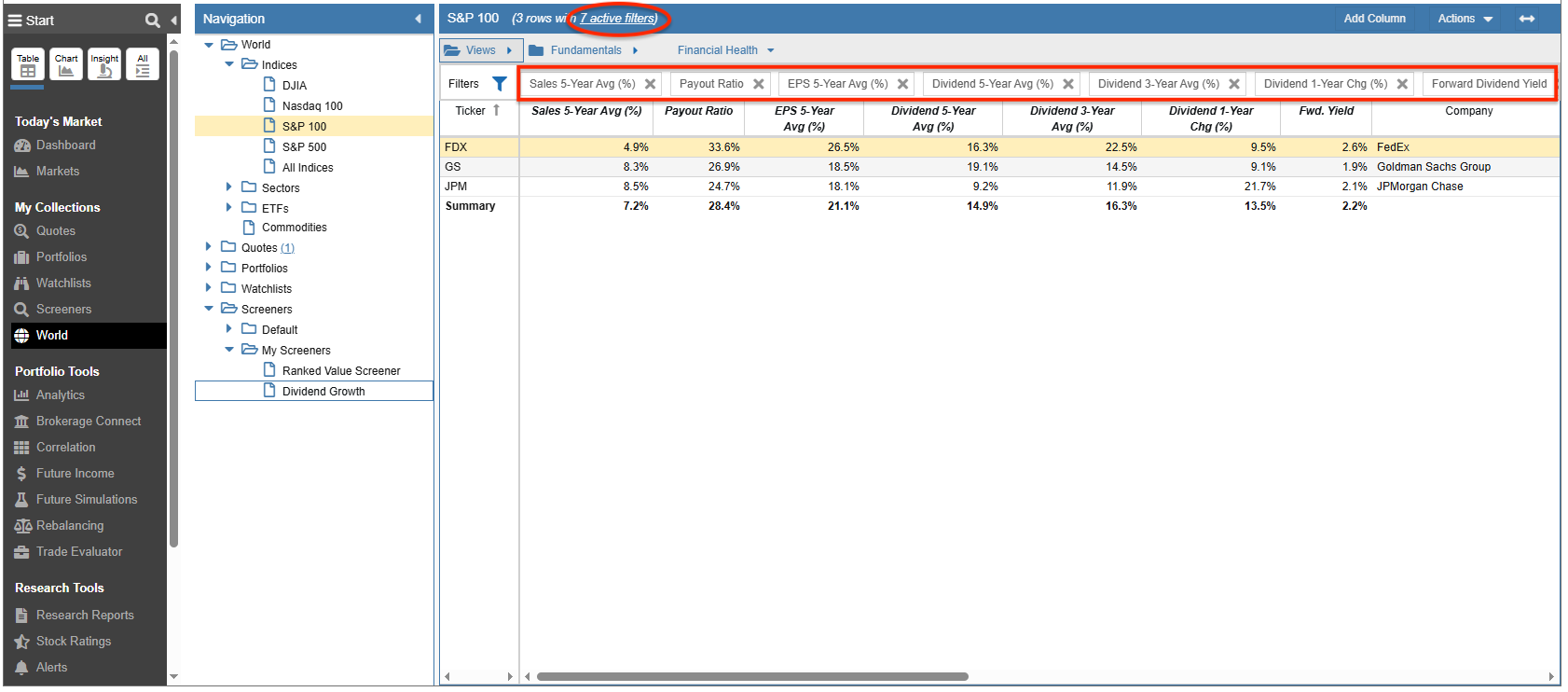Select S&P 500 in the tree

coord(304,147)
